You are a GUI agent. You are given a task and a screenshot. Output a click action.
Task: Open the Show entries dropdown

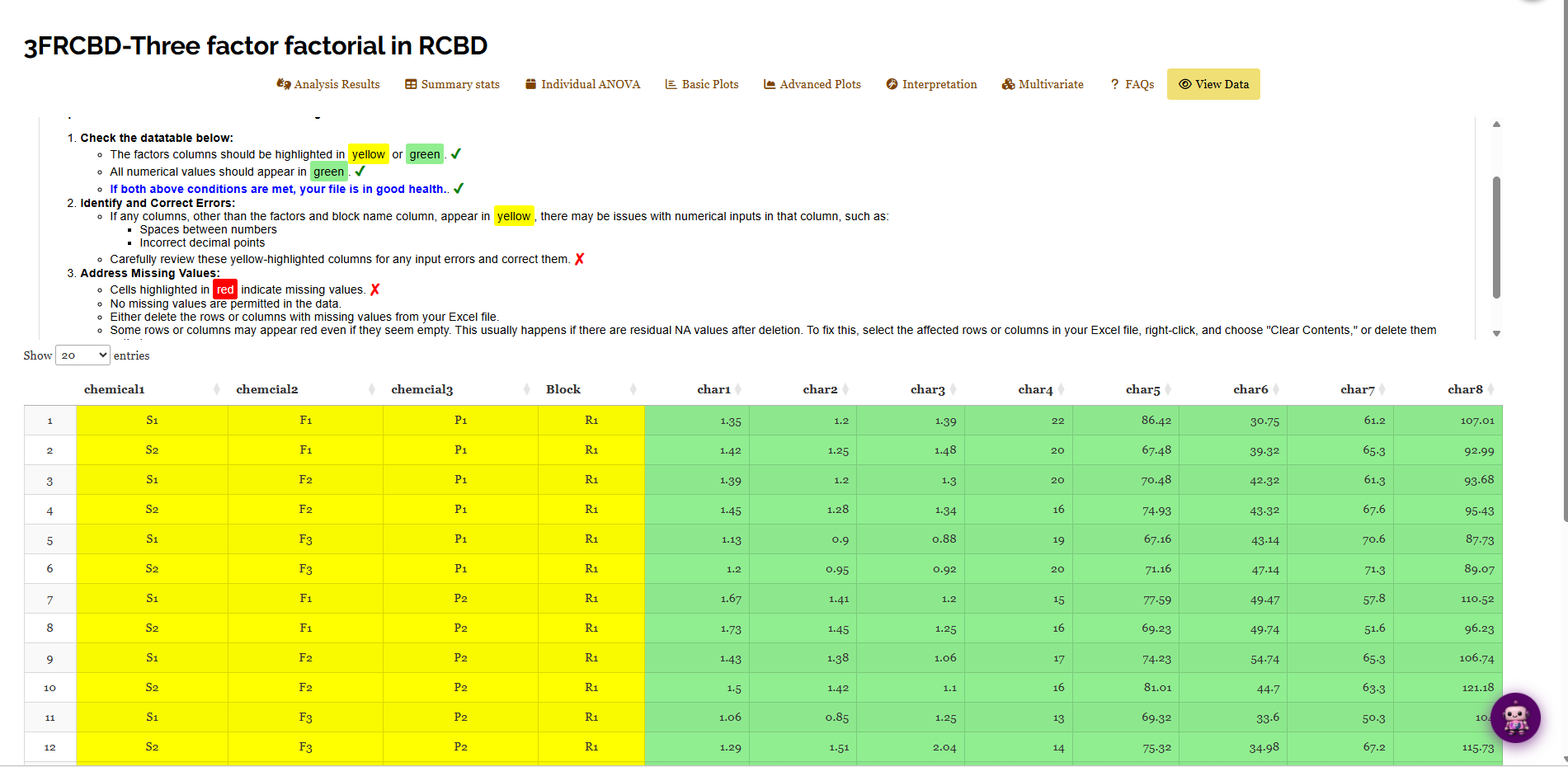point(82,355)
